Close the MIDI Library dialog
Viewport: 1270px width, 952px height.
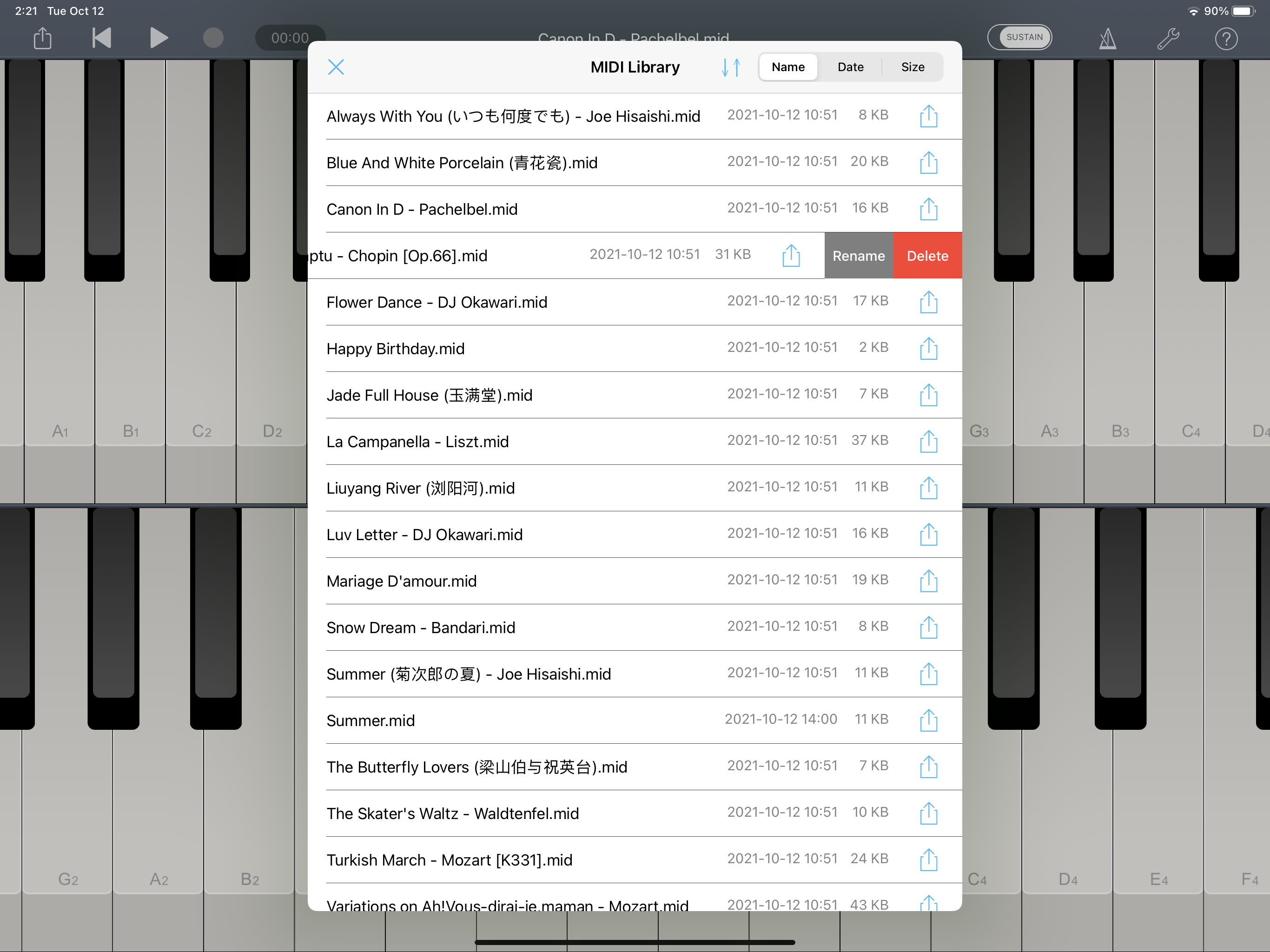336,67
